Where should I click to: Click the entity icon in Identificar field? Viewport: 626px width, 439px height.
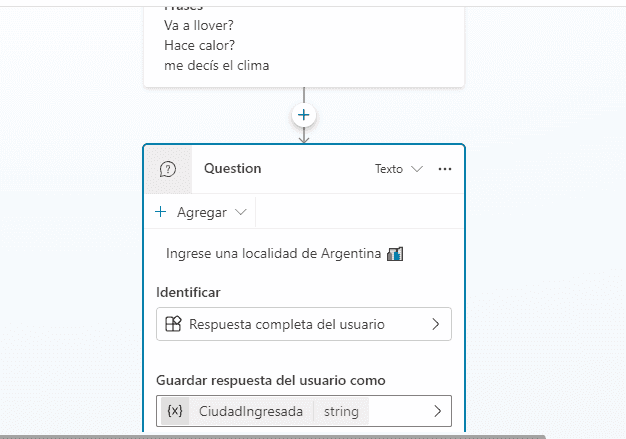(173, 324)
